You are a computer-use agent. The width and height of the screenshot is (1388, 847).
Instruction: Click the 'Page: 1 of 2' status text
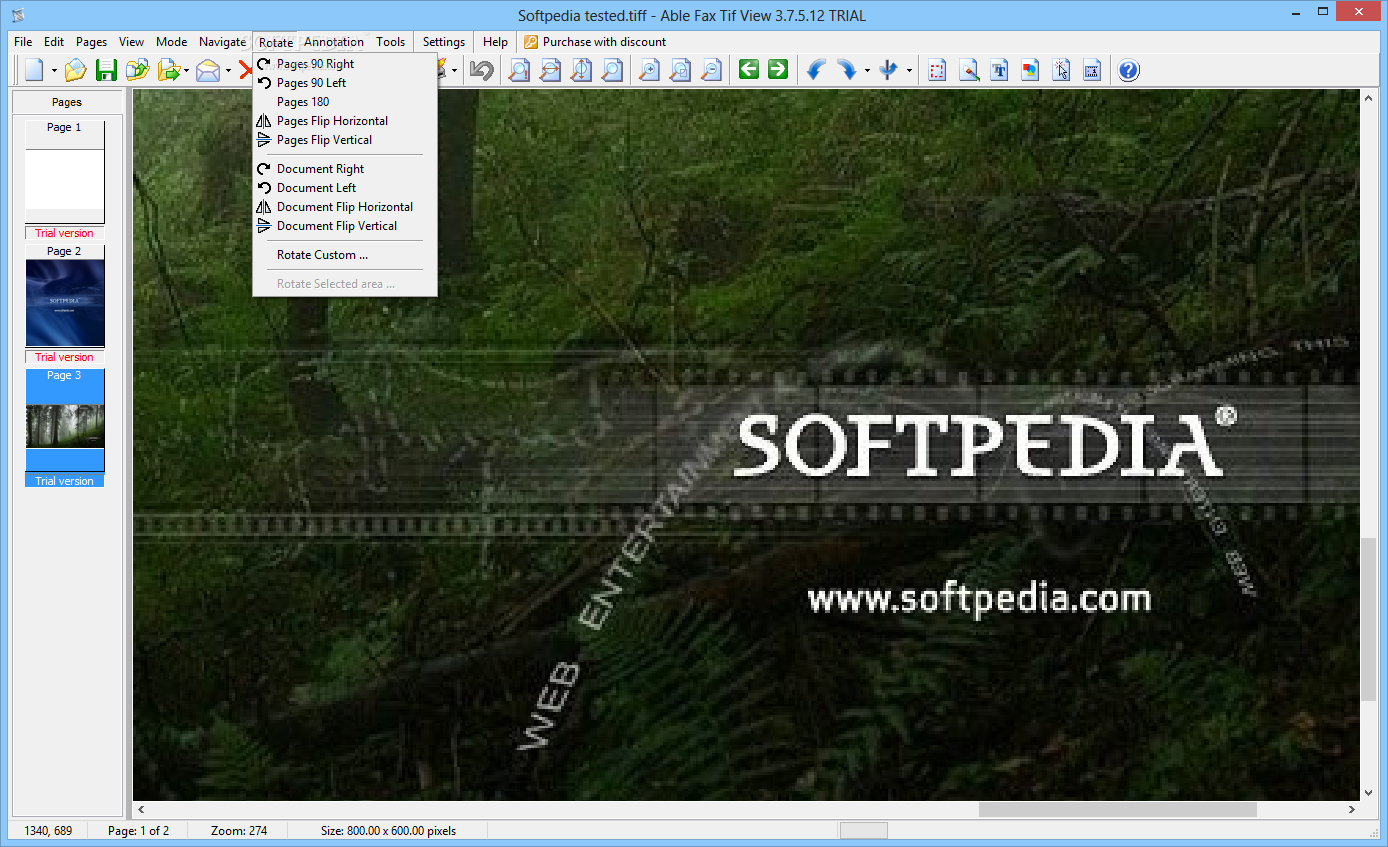(138, 831)
